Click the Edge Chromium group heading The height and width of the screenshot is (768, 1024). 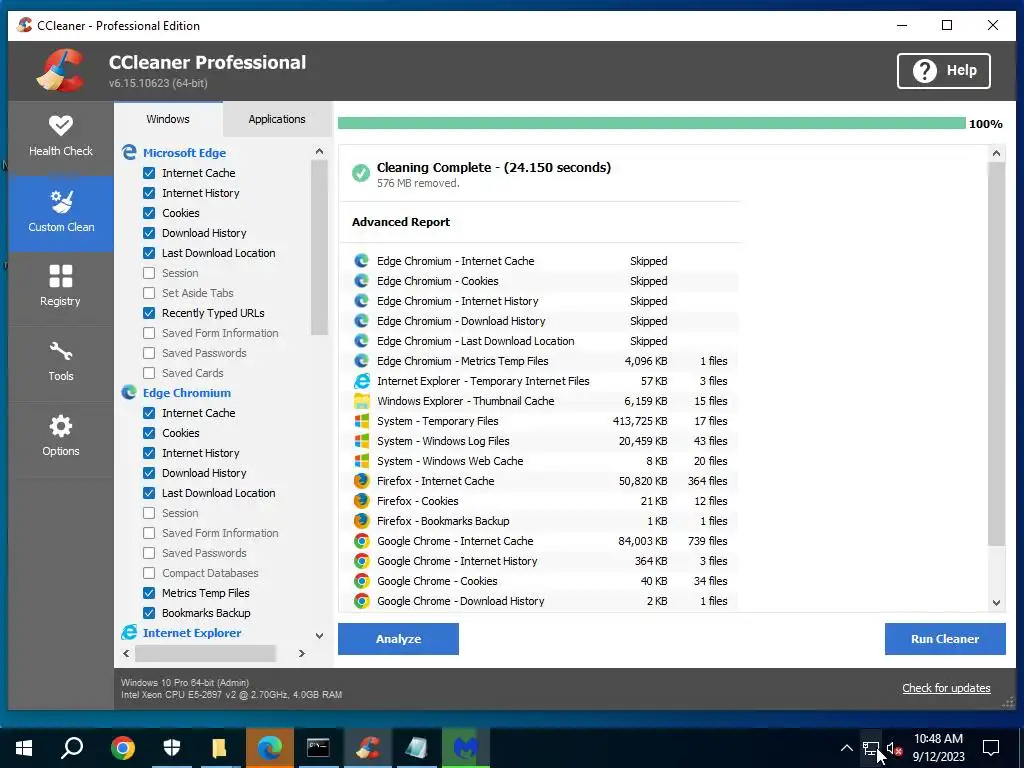(187, 392)
